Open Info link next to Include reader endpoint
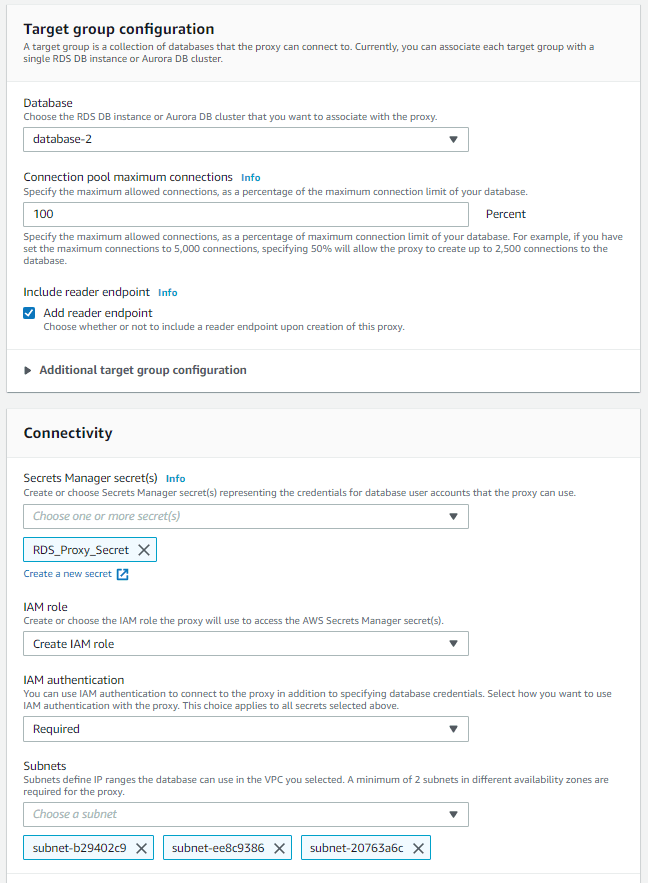648x883 pixels. 168,292
